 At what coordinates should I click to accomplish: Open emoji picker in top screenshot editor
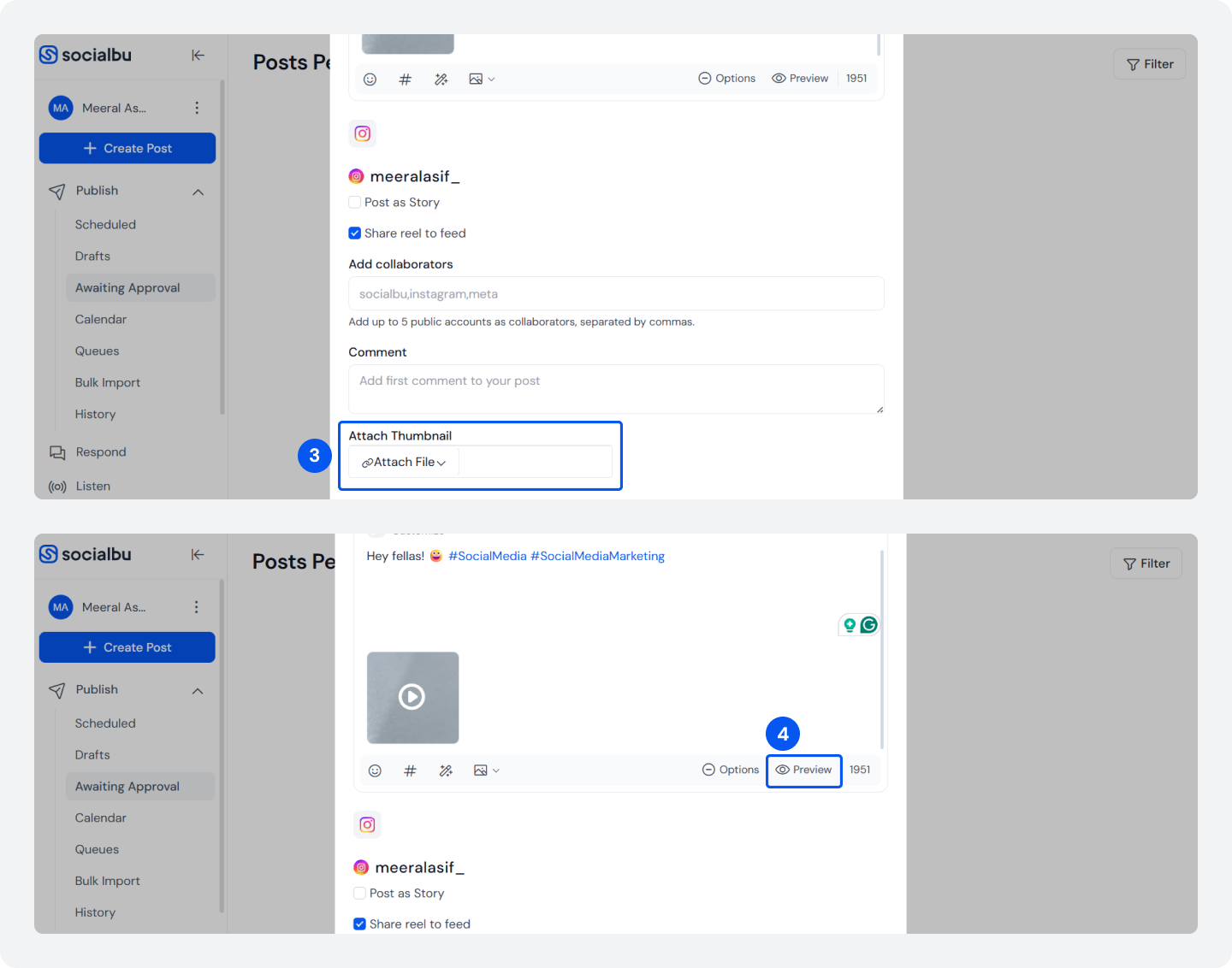[x=370, y=79]
